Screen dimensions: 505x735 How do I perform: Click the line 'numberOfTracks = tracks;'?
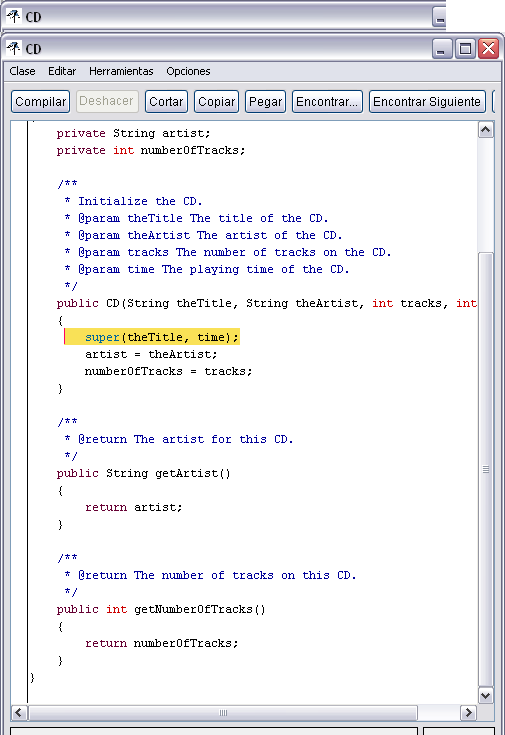[x=168, y=371]
